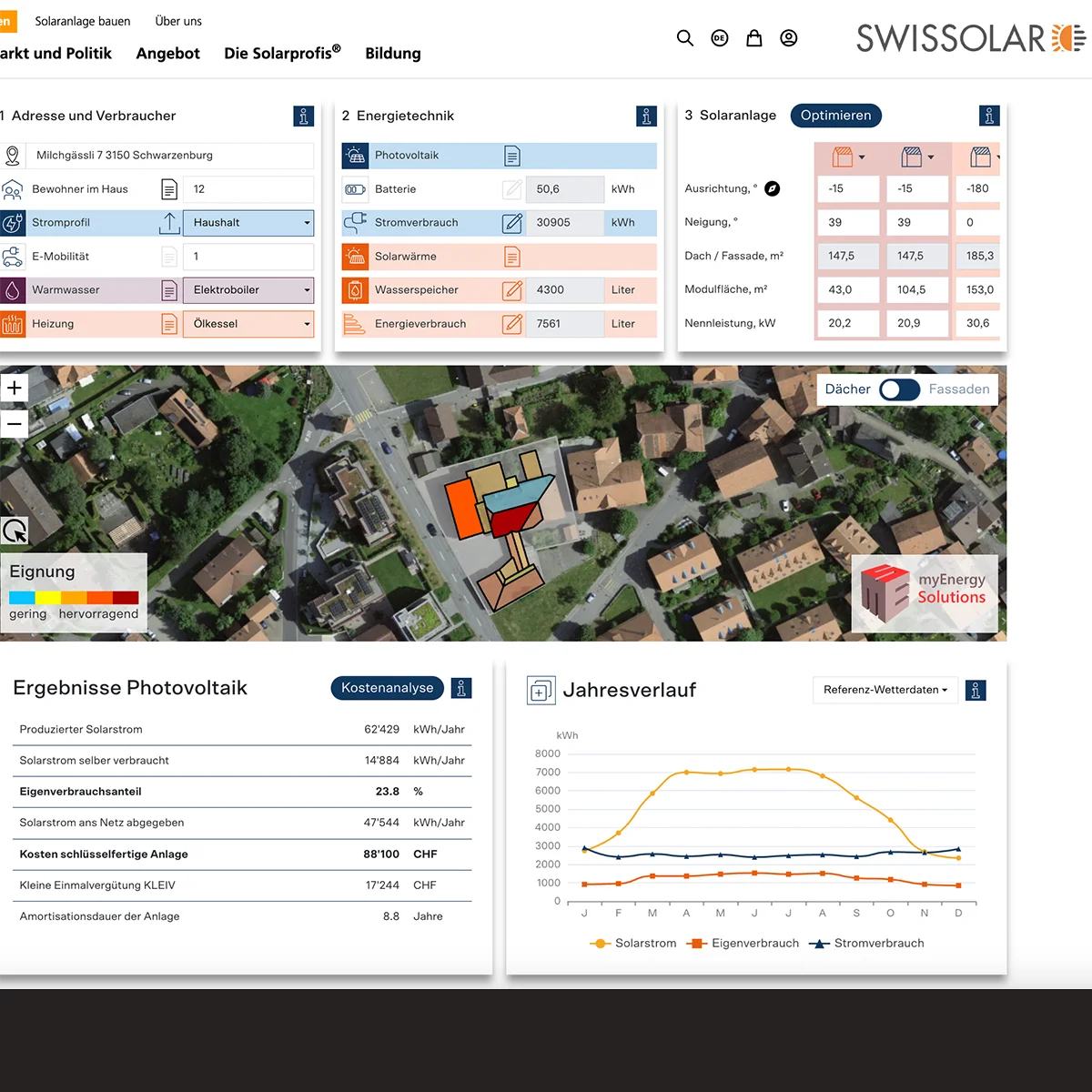This screenshot has height=1092, width=1092.
Task: Click the Stromprofil plug icon
Action: pyautogui.click(x=13, y=223)
